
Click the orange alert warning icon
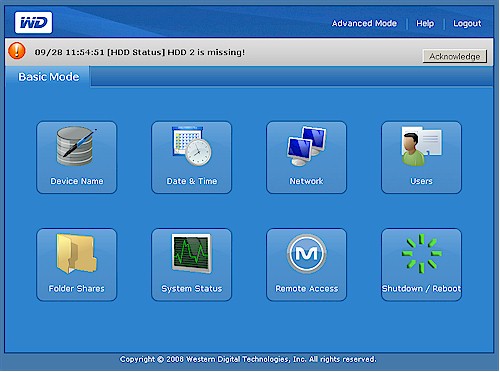coord(17,51)
